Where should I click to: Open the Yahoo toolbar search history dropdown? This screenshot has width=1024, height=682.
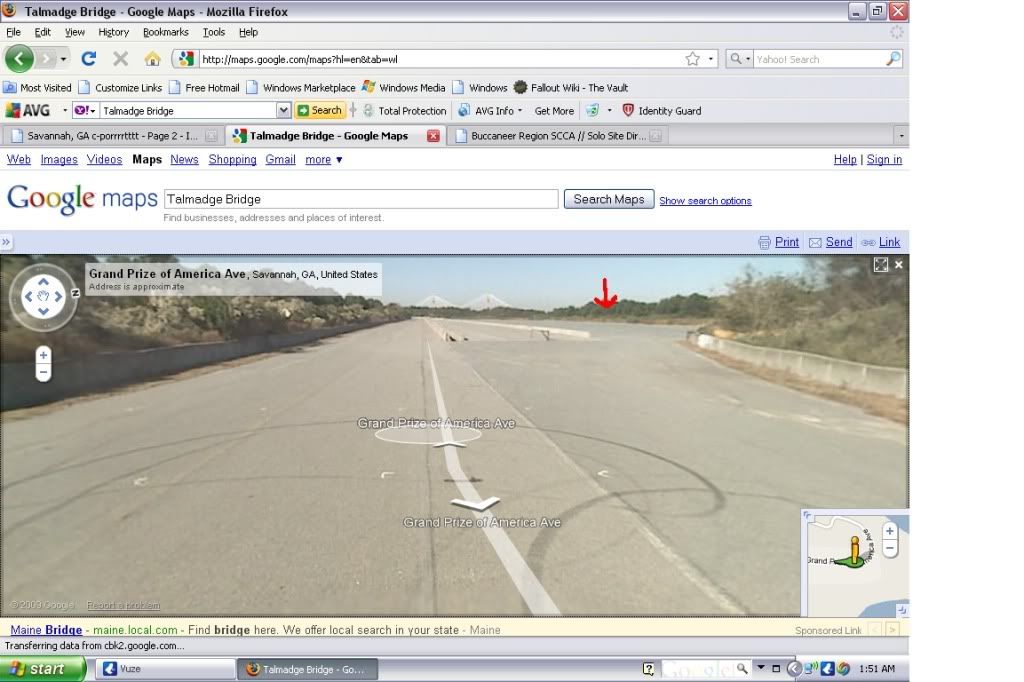(283, 111)
